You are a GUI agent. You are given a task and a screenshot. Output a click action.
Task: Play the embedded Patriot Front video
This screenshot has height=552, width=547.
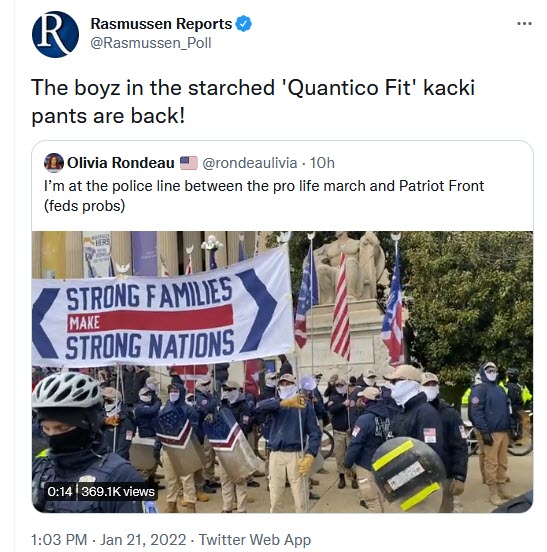coord(282,372)
